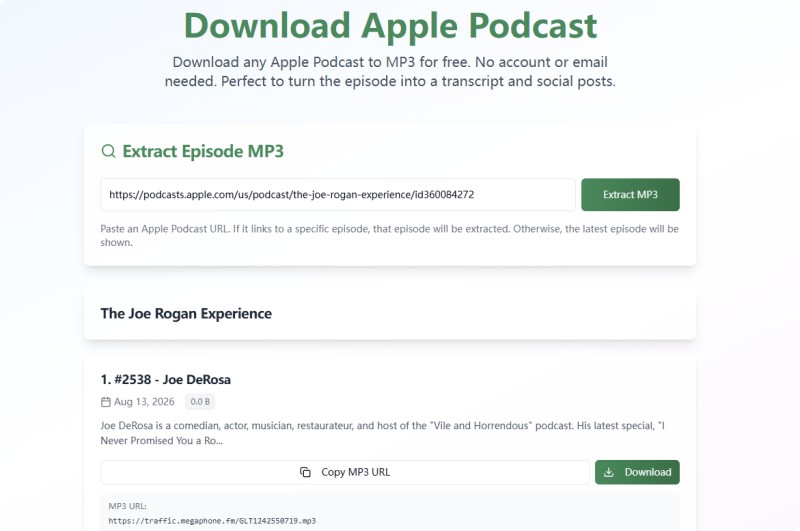Screen dimensions: 800x531
Task: Click the "1. #2538 - Joe DeRosa" episode title
Action: click(165, 380)
